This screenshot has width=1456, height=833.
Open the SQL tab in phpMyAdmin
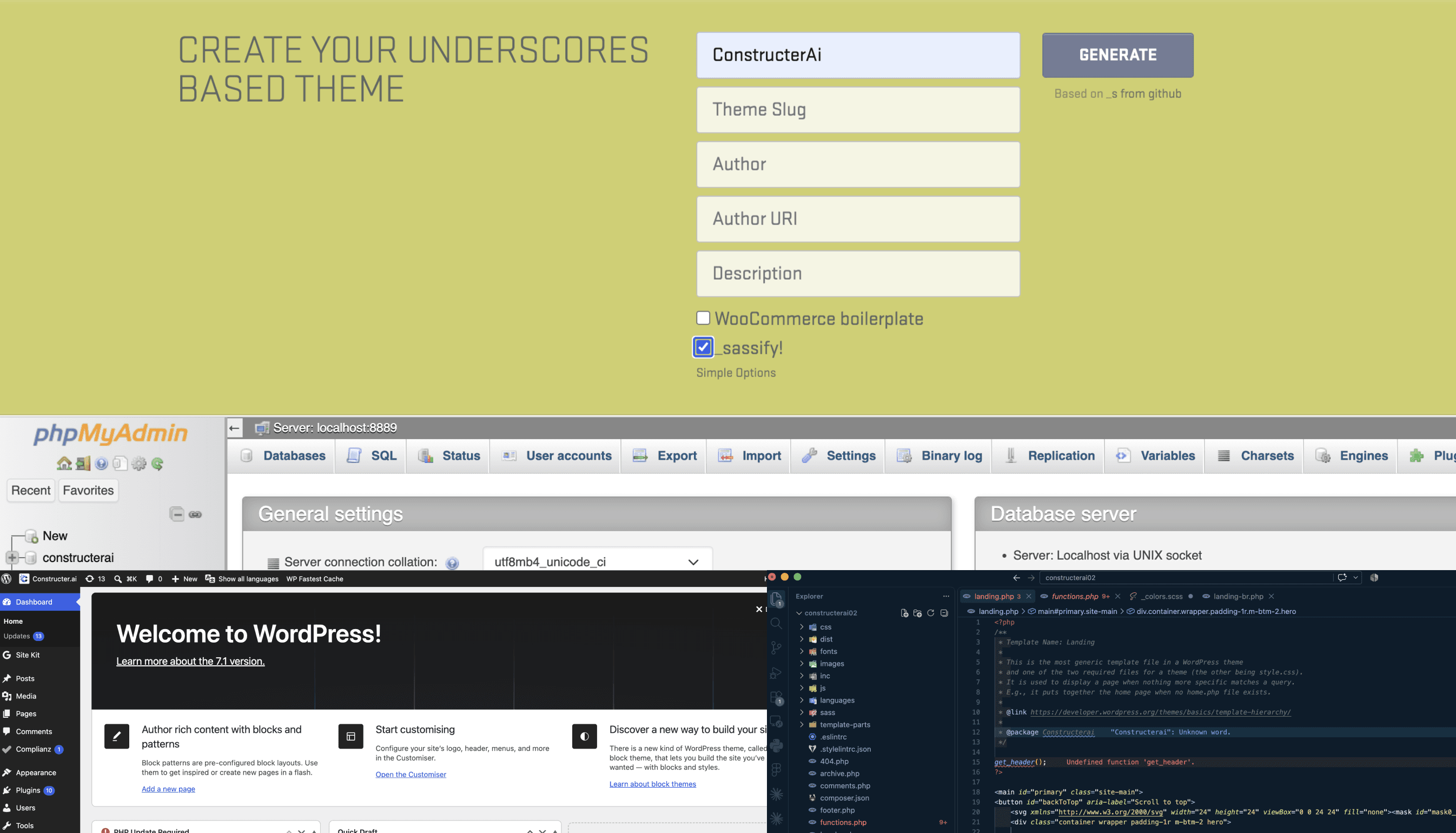click(x=371, y=456)
